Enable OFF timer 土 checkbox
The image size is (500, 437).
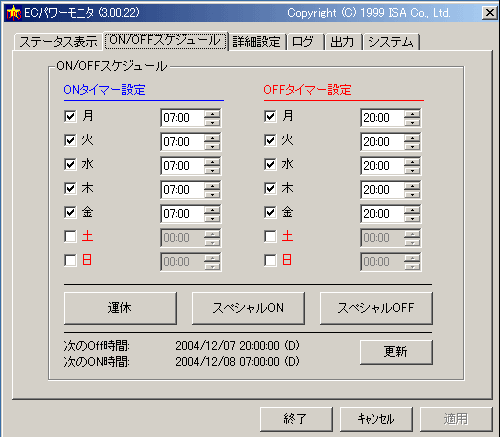[x=270, y=236]
